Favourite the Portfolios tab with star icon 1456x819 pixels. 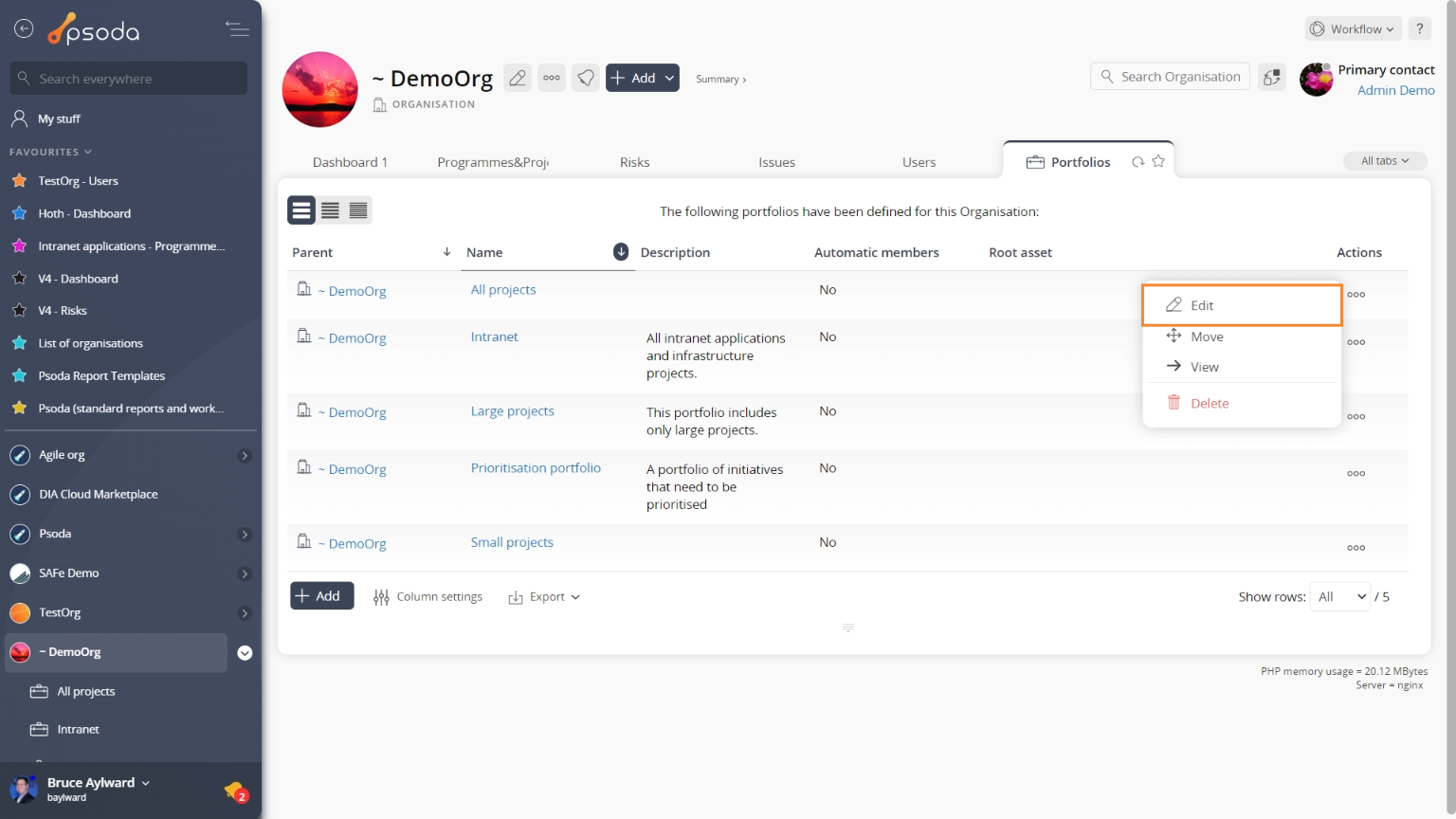point(1157,162)
